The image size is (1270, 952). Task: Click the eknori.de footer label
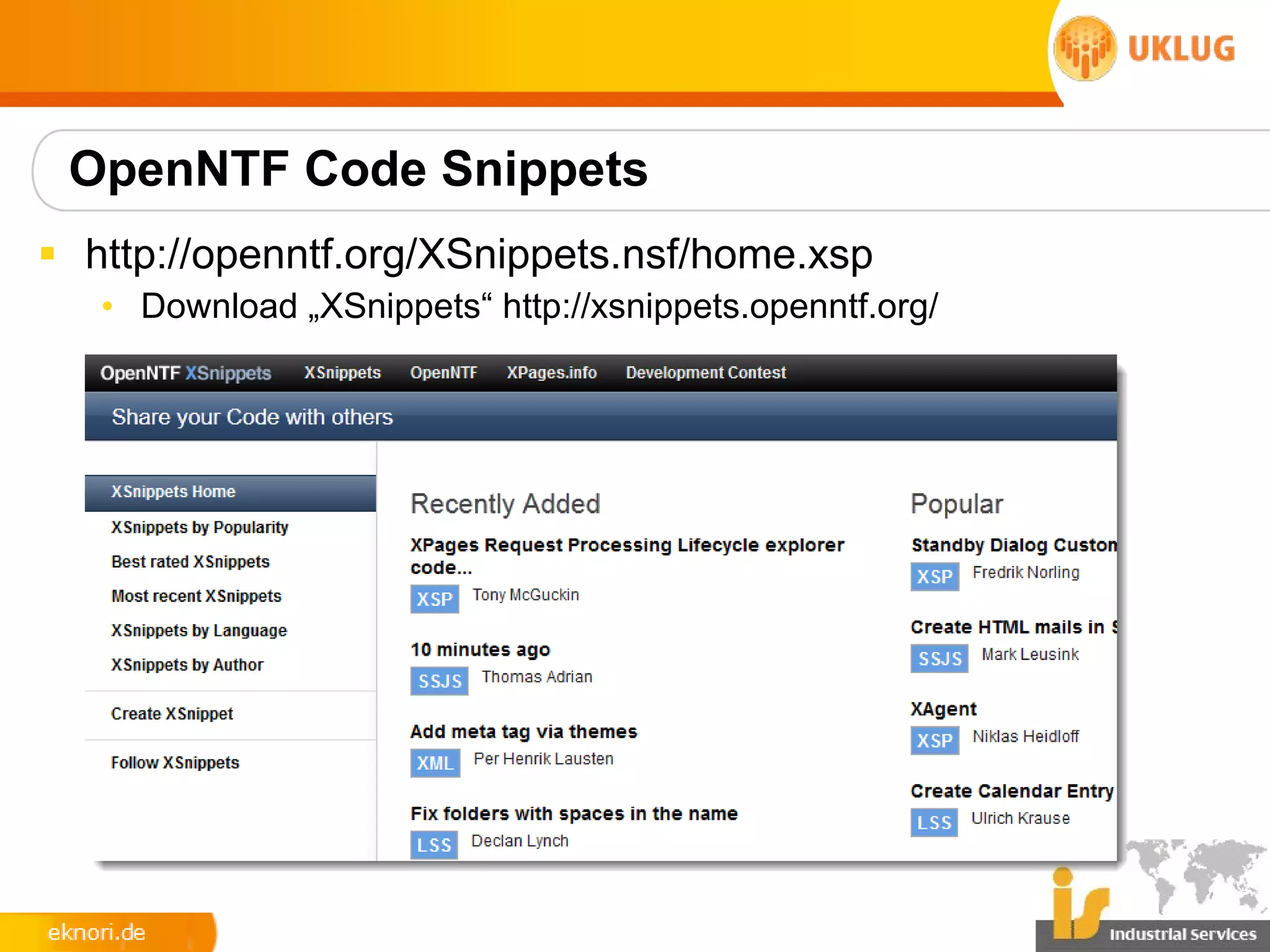click(97, 932)
